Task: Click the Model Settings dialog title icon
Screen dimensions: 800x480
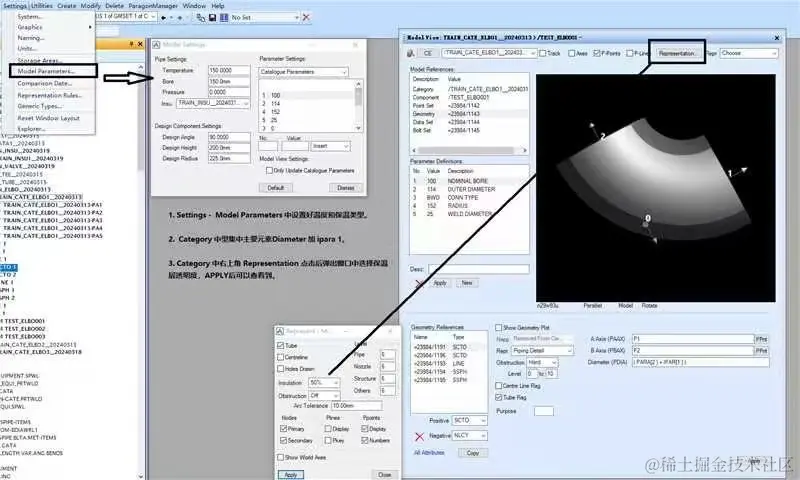Action: click(x=157, y=45)
